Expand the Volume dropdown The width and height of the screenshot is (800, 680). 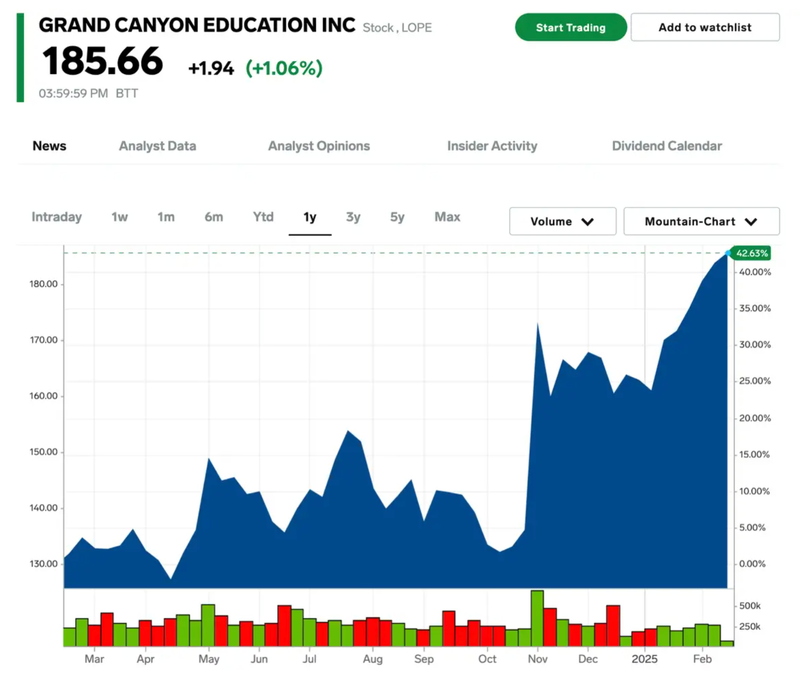click(x=562, y=222)
